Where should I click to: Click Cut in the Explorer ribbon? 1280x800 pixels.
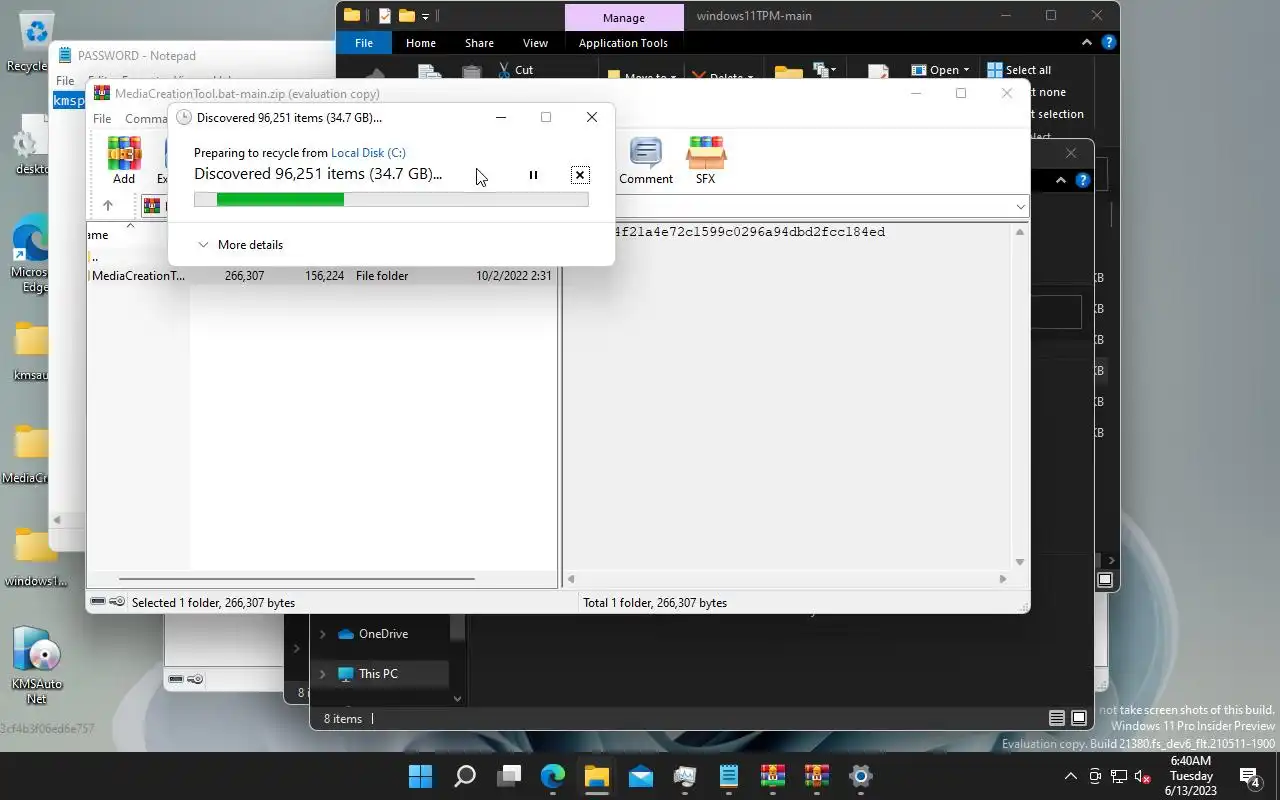click(514, 70)
